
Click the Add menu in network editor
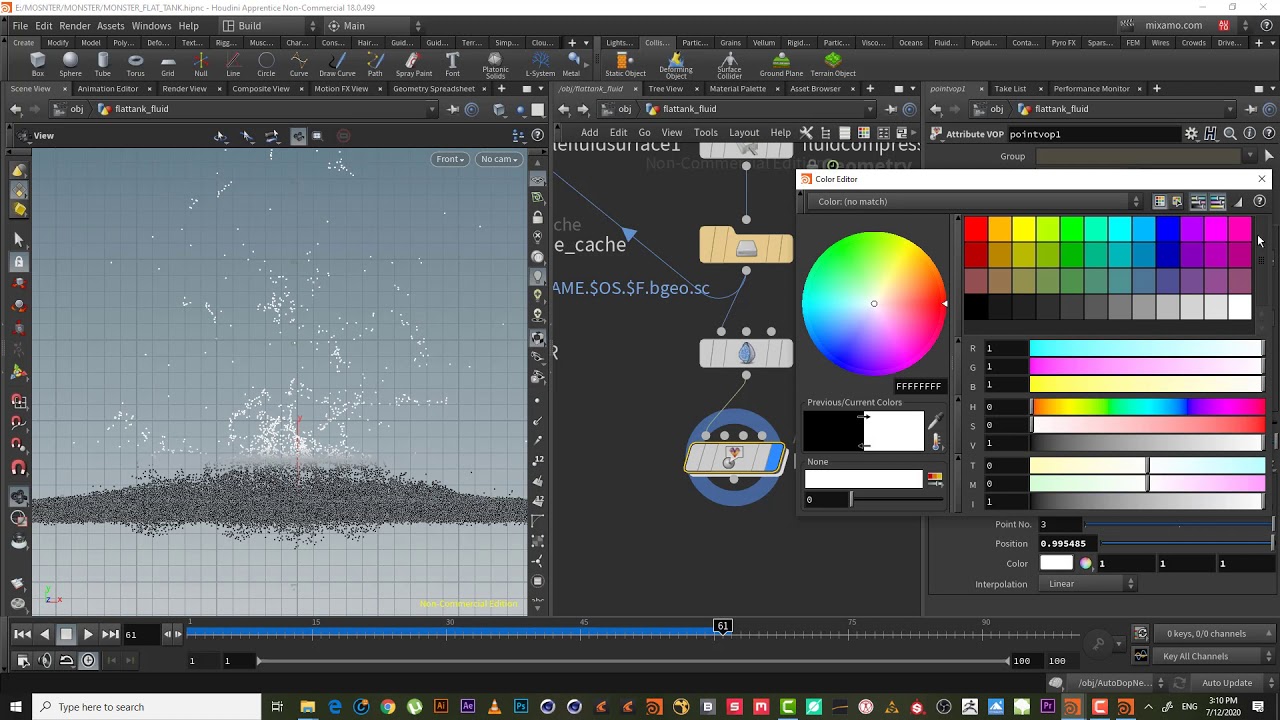590,133
